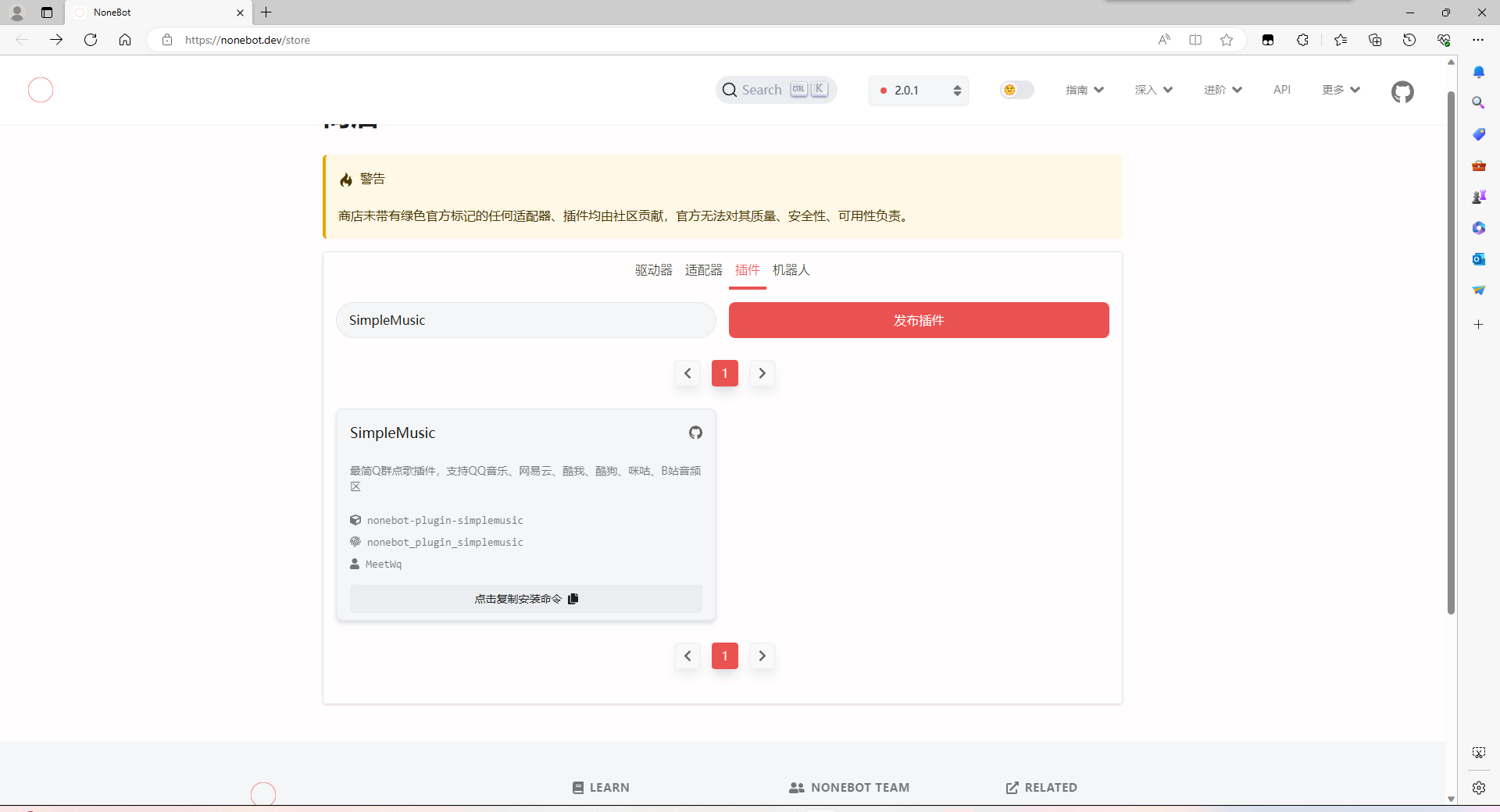Click the SimpleMusic card title
The image size is (1500, 812).
pyautogui.click(x=392, y=433)
